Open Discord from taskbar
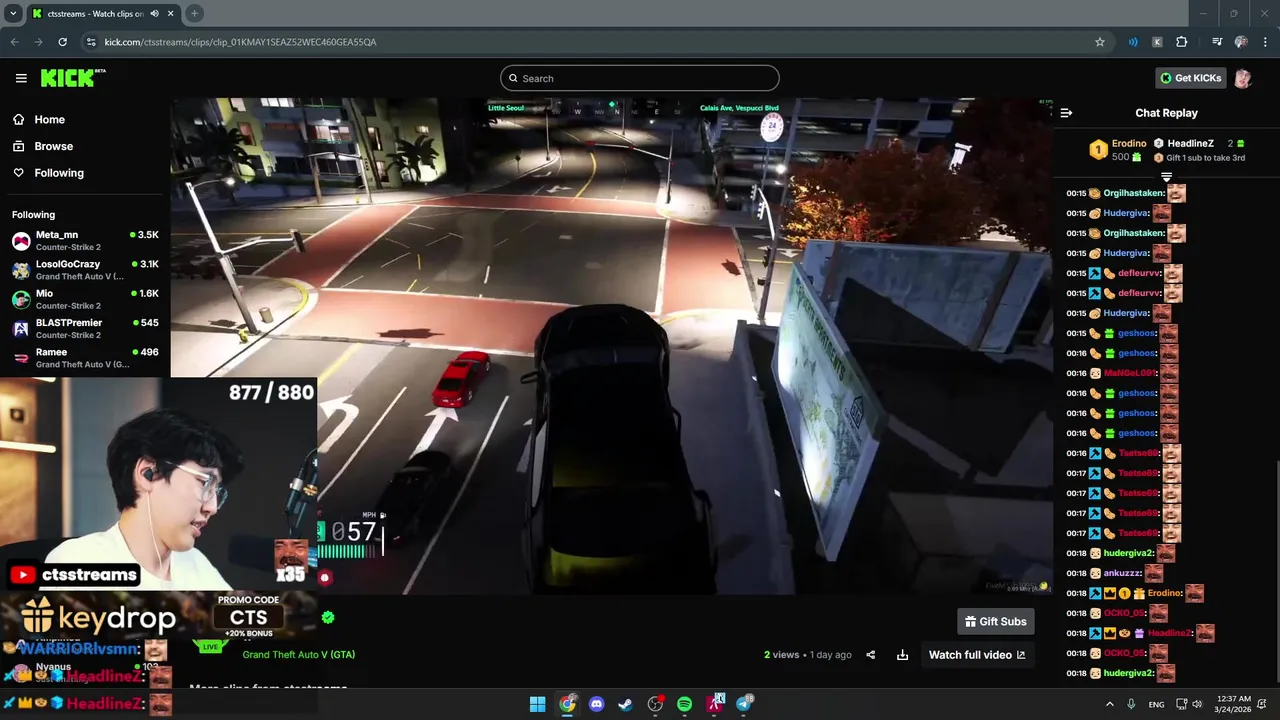1280x720 pixels. pyautogui.click(x=597, y=704)
